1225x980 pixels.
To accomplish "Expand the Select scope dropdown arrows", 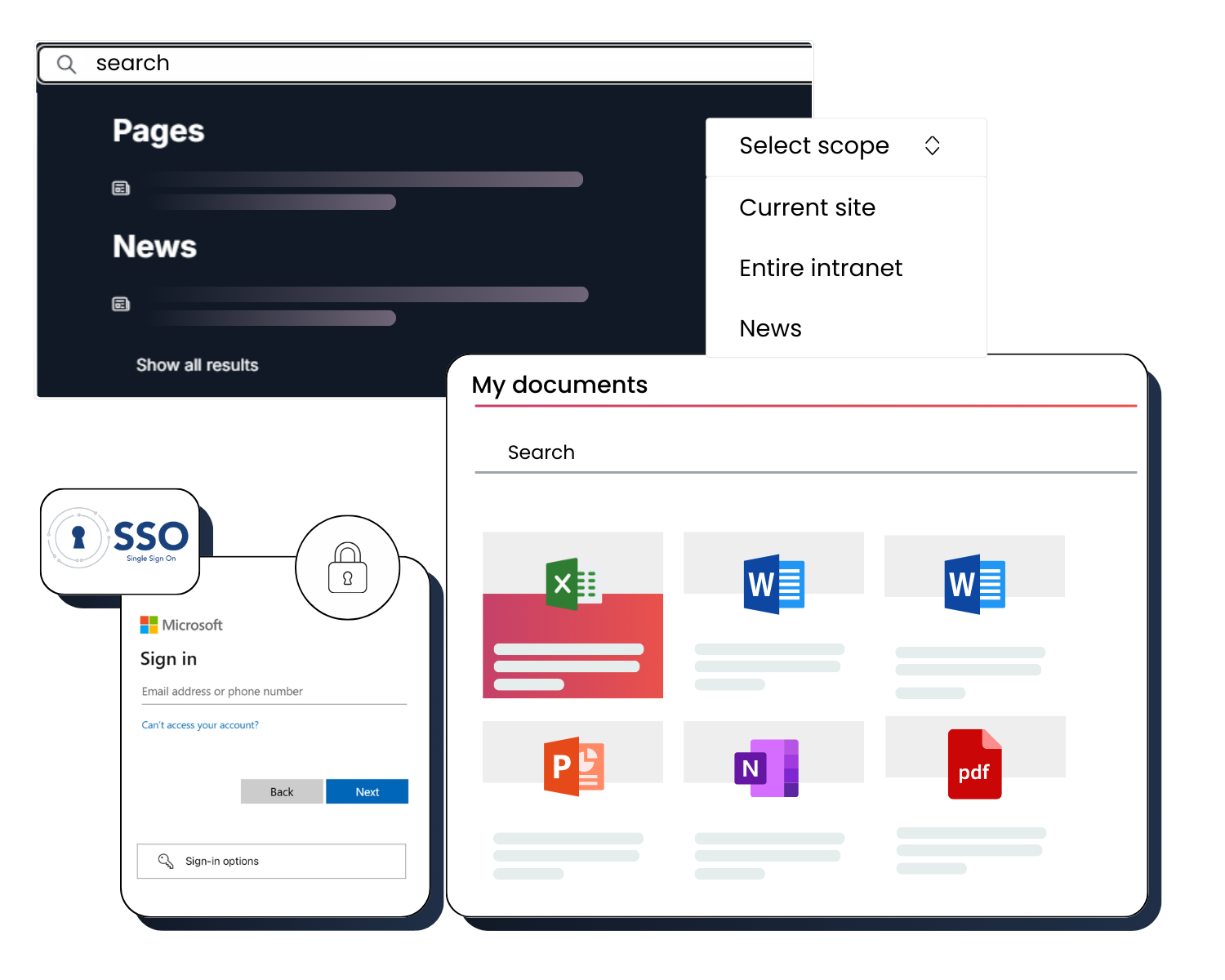I will click(x=932, y=145).
